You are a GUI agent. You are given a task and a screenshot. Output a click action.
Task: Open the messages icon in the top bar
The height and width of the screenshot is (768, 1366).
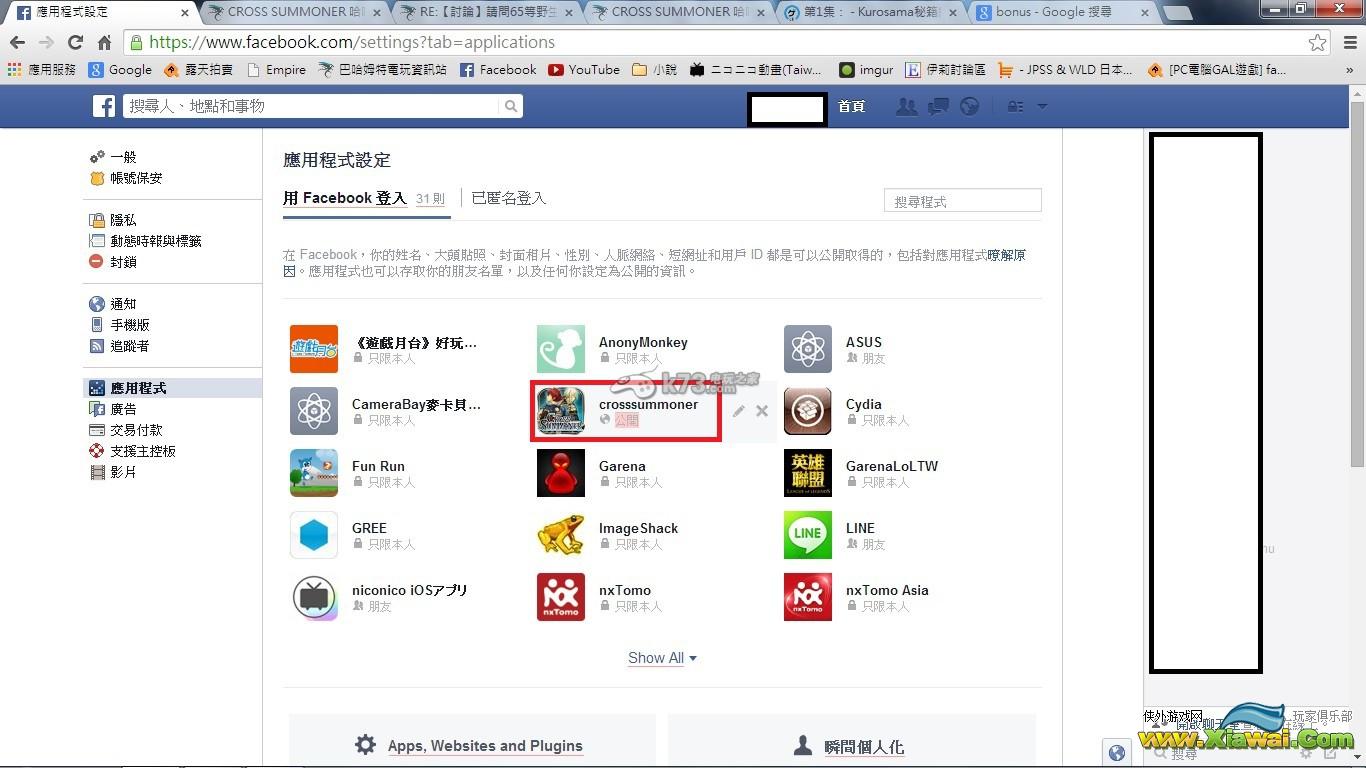(938, 106)
